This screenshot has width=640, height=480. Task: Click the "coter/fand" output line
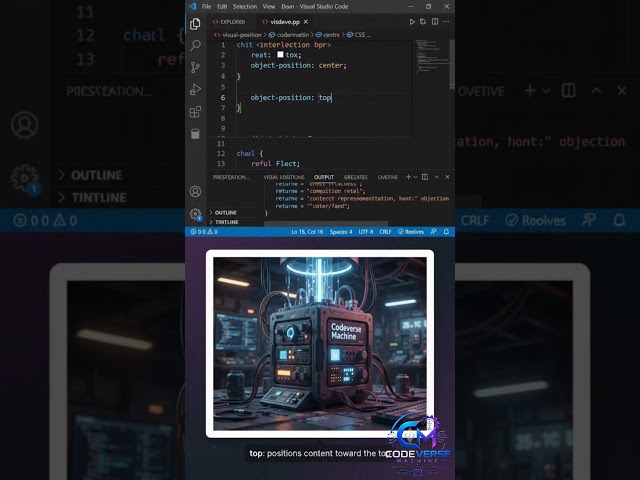313,206
